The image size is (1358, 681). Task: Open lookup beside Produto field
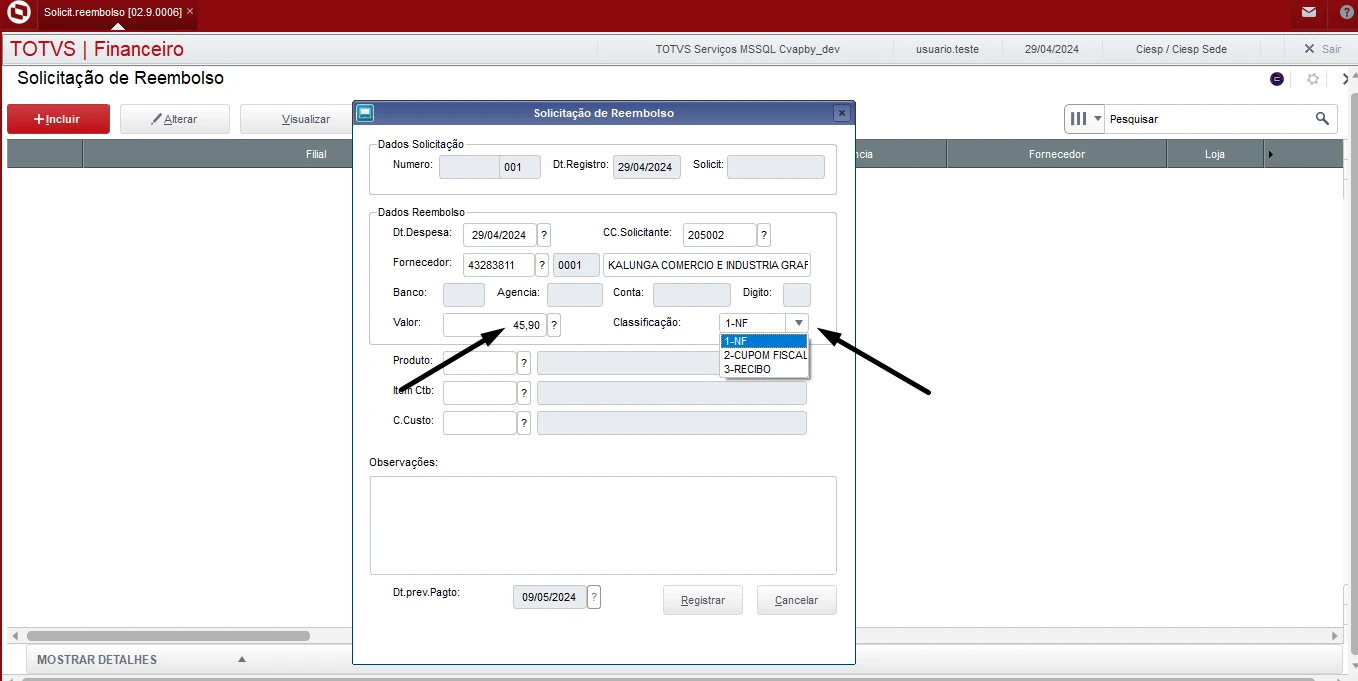pyautogui.click(x=524, y=362)
